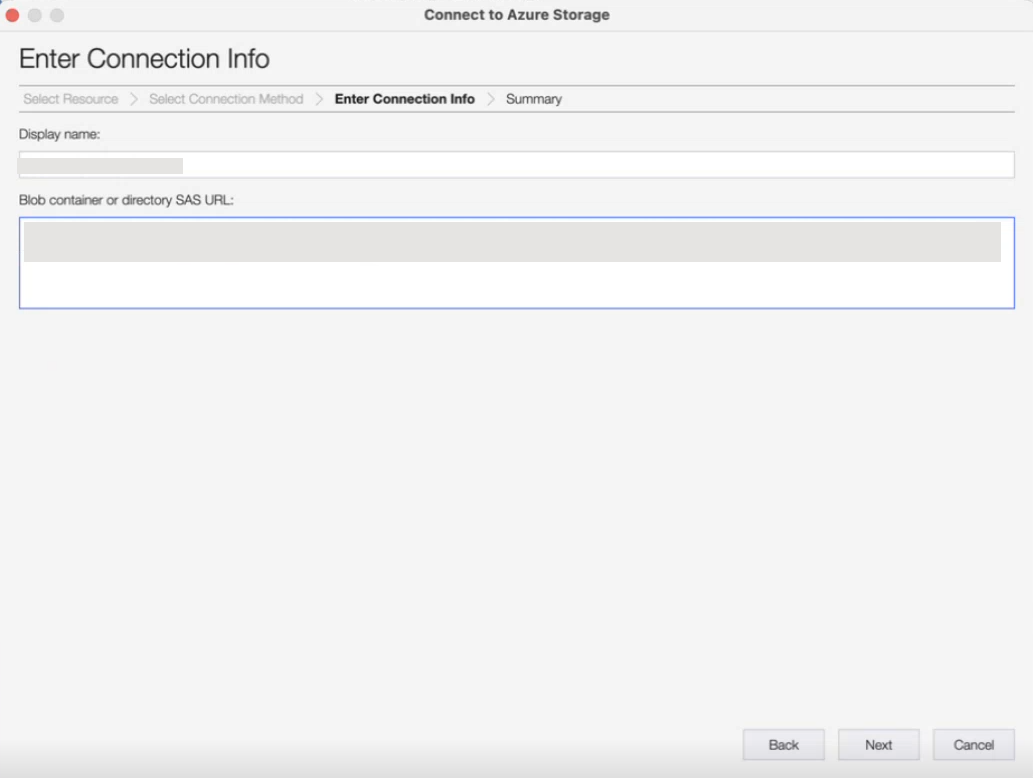Click the chevron after Select Resource
1033x778 pixels.
[134, 99]
